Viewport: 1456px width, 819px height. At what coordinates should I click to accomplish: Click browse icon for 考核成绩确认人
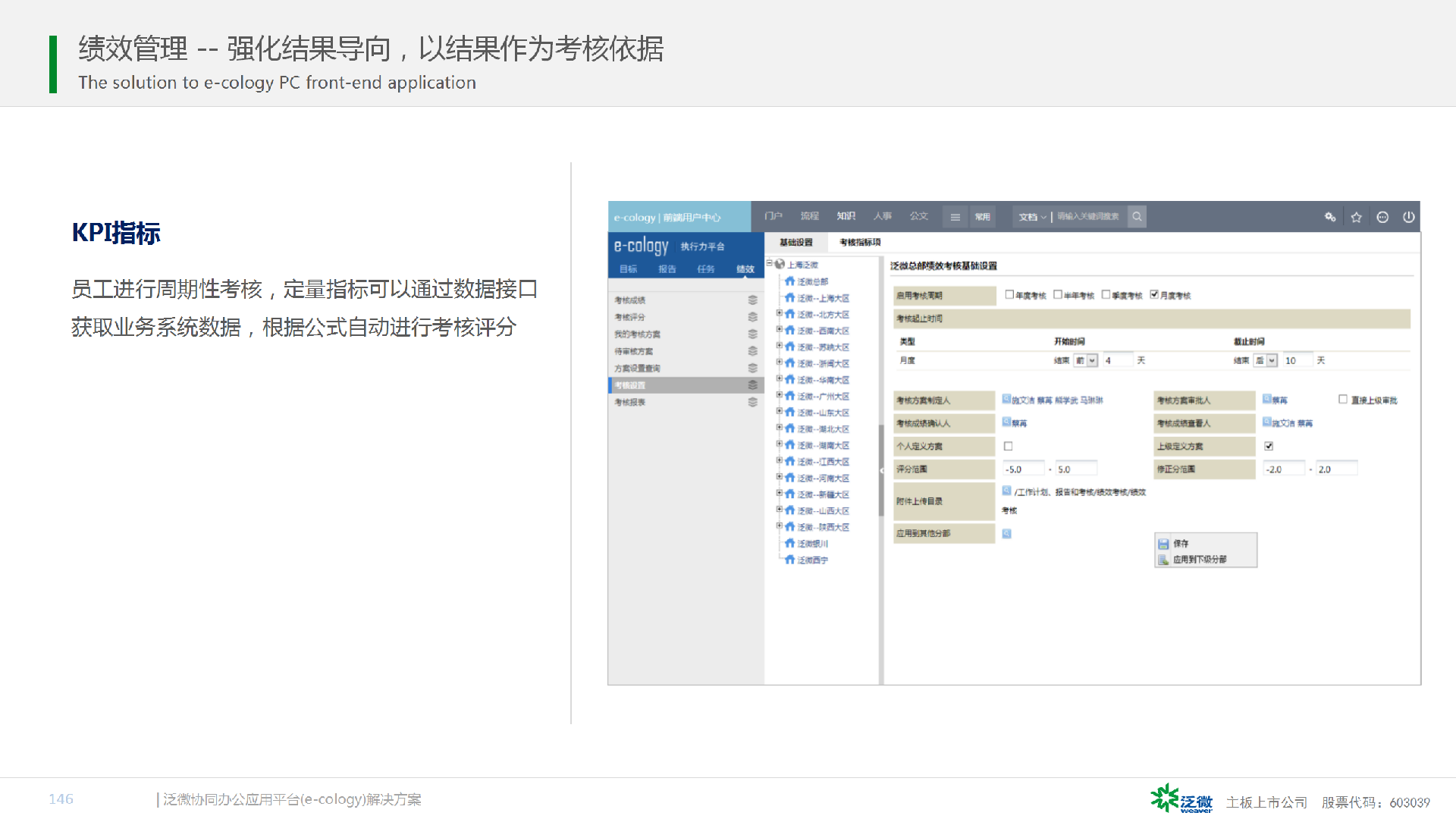pyautogui.click(x=1006, y=422)
